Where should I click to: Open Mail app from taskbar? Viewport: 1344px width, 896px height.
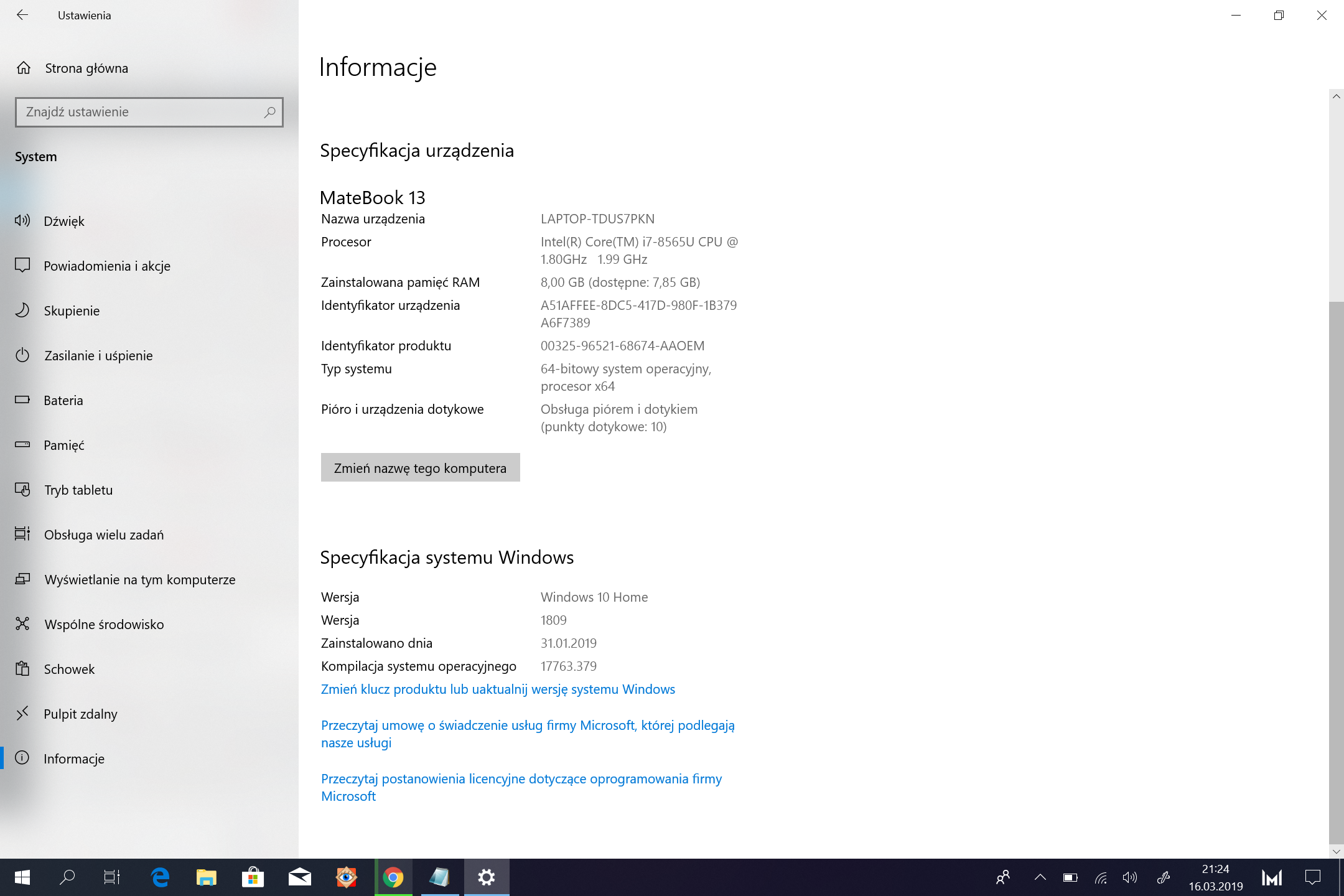click(300, 877)
